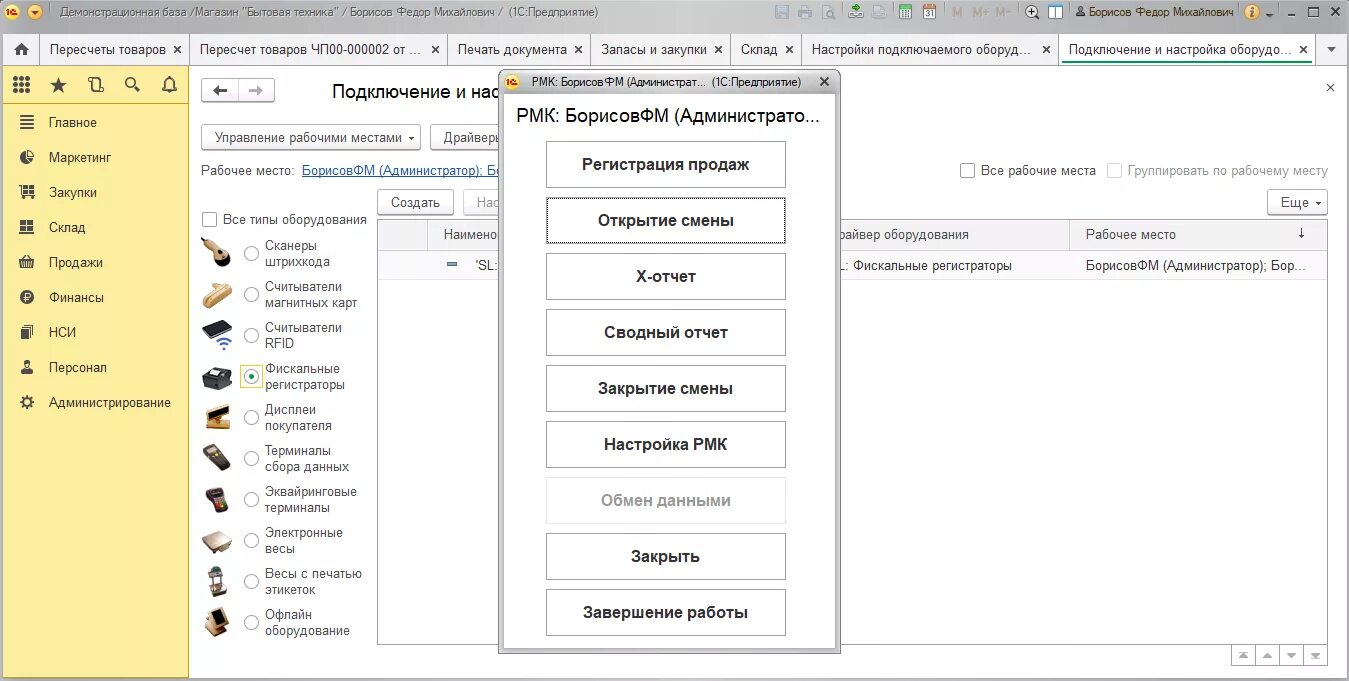The image size is (1349, 681).
Task: Check Все типы оборудования checkbox
Action: pyautogui.click(x=209, y=219)
